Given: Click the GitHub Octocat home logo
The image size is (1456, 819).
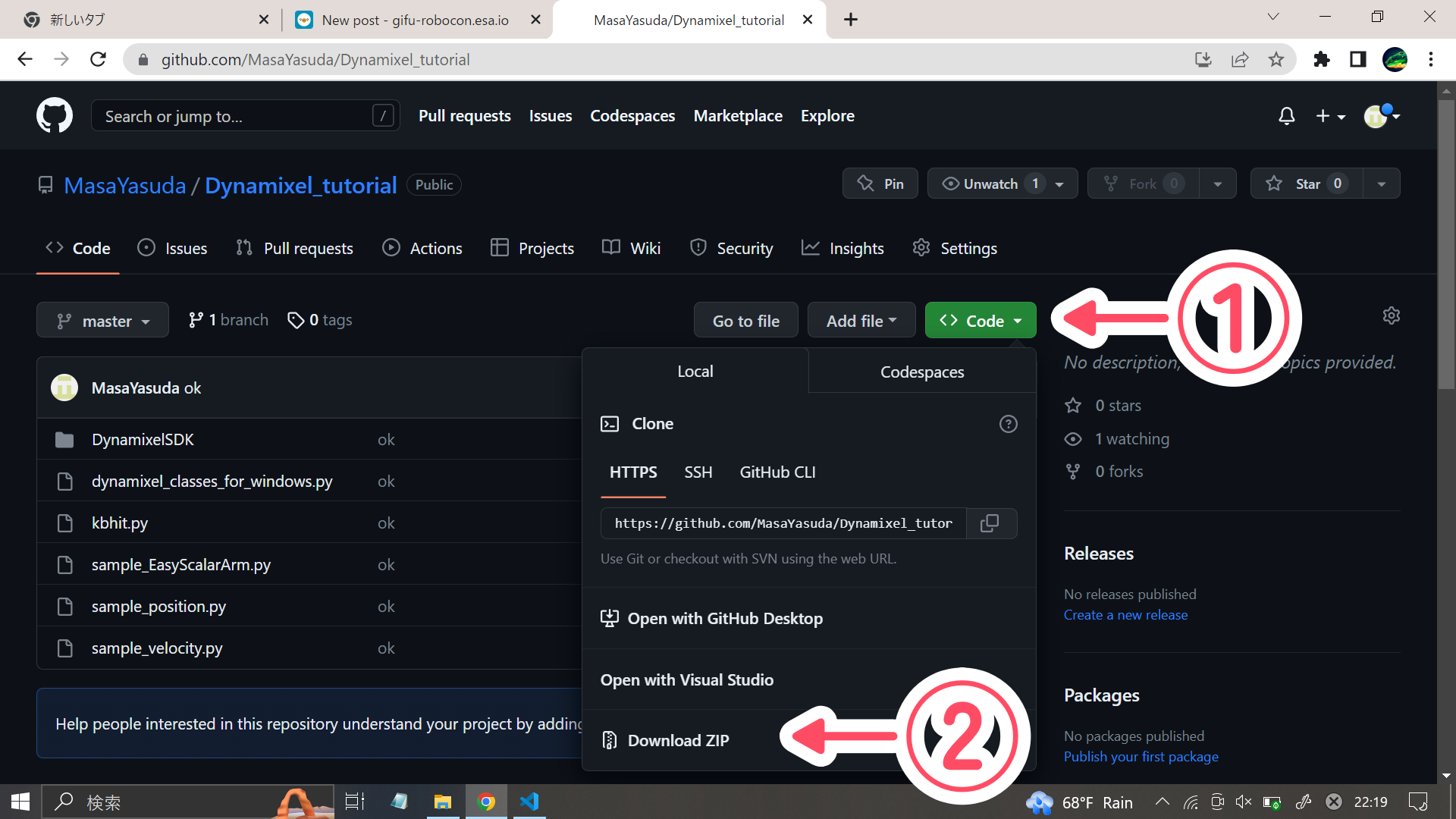Looking at the screenshot, I should point(55,115).
